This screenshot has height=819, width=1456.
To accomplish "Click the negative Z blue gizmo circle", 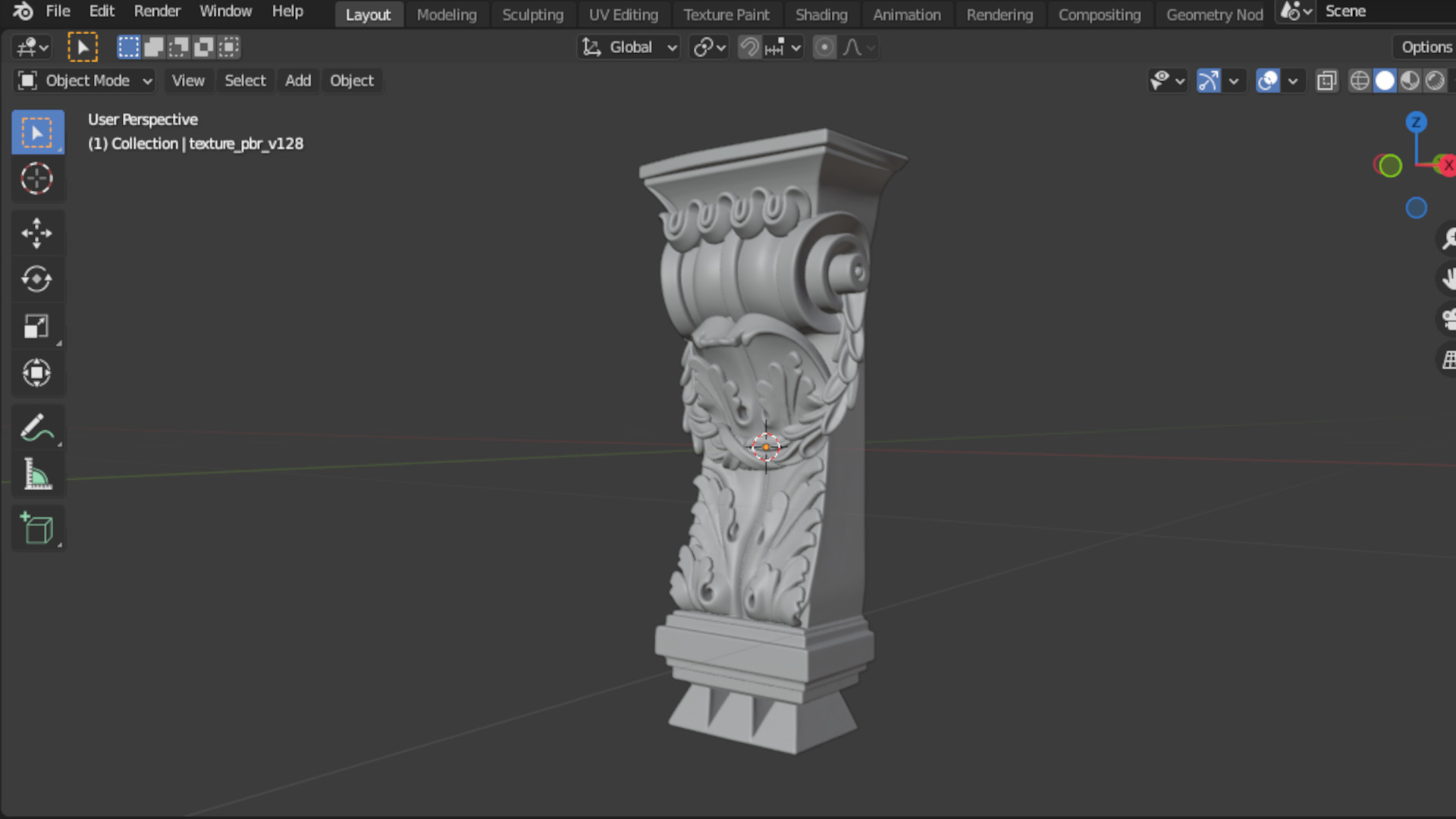I will [x=1416, y=208].
